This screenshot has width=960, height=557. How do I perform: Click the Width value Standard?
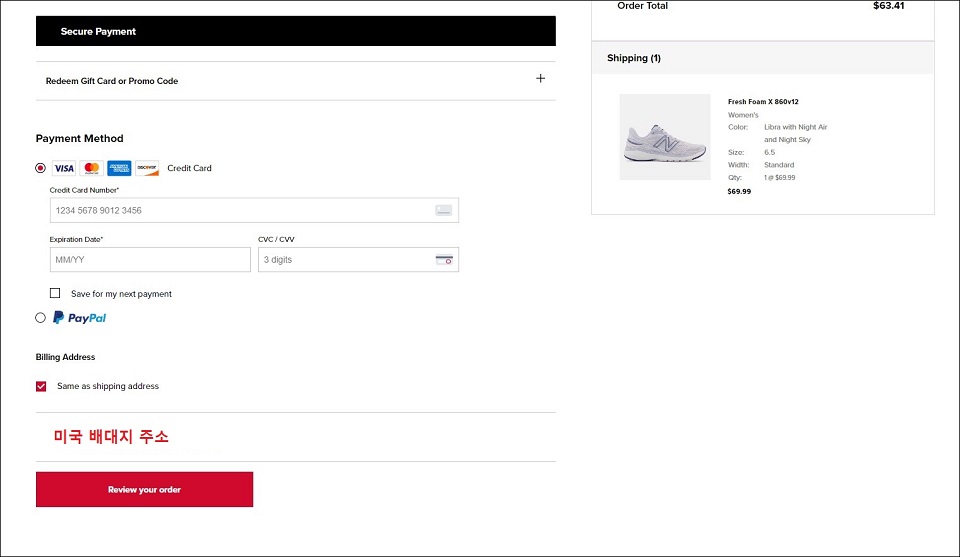point(779,165)
